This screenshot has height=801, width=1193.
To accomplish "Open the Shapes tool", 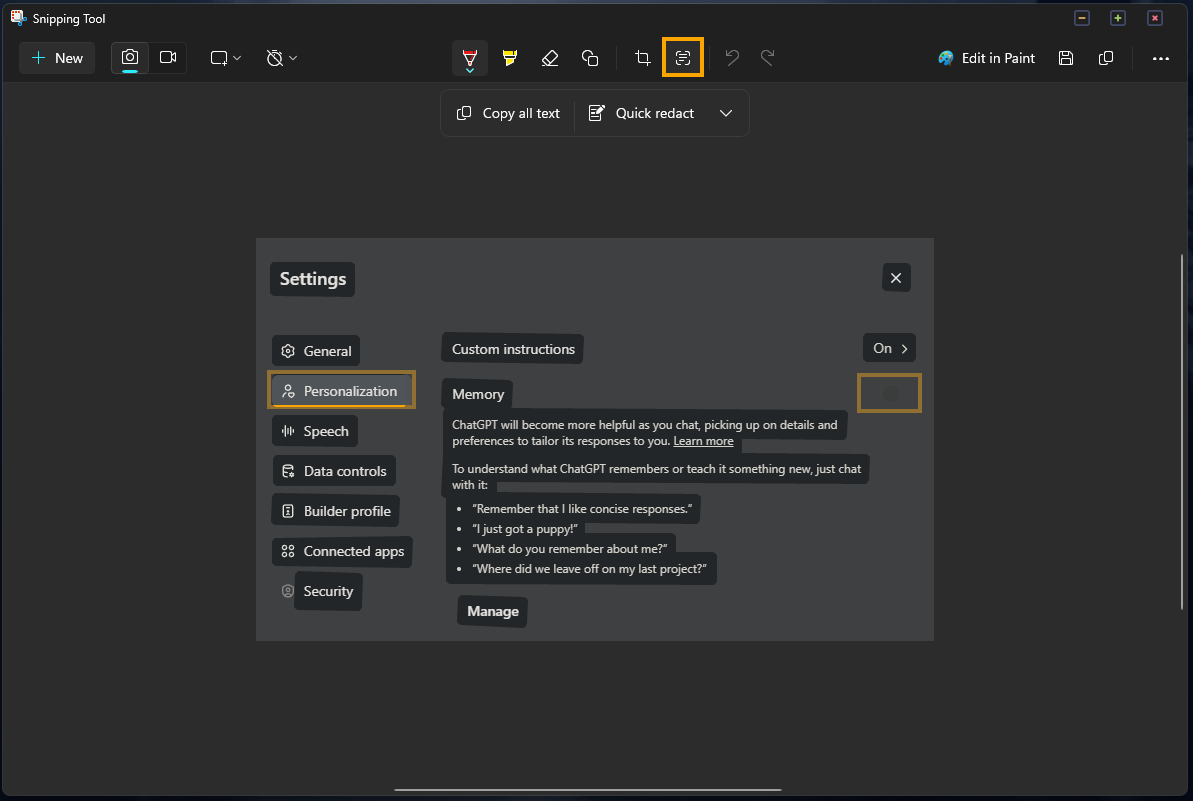I will (590, 58).
